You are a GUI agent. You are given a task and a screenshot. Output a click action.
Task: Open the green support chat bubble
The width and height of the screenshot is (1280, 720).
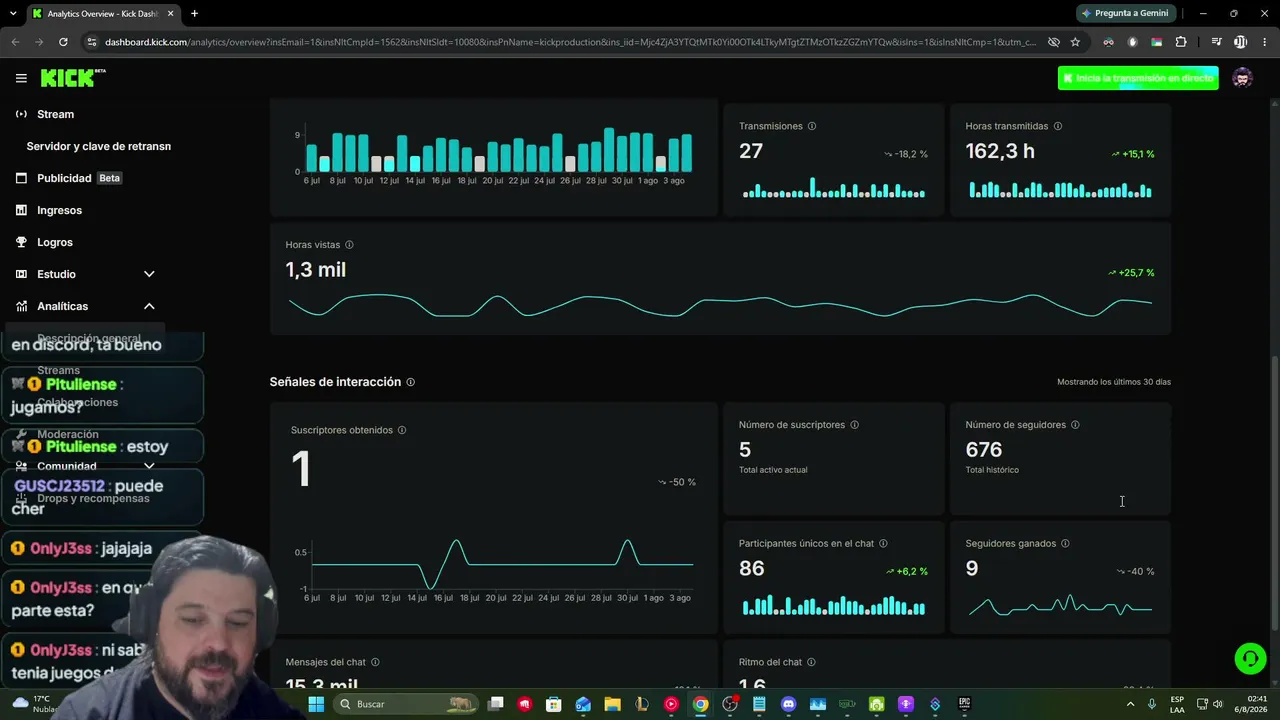click(1250, 658)
